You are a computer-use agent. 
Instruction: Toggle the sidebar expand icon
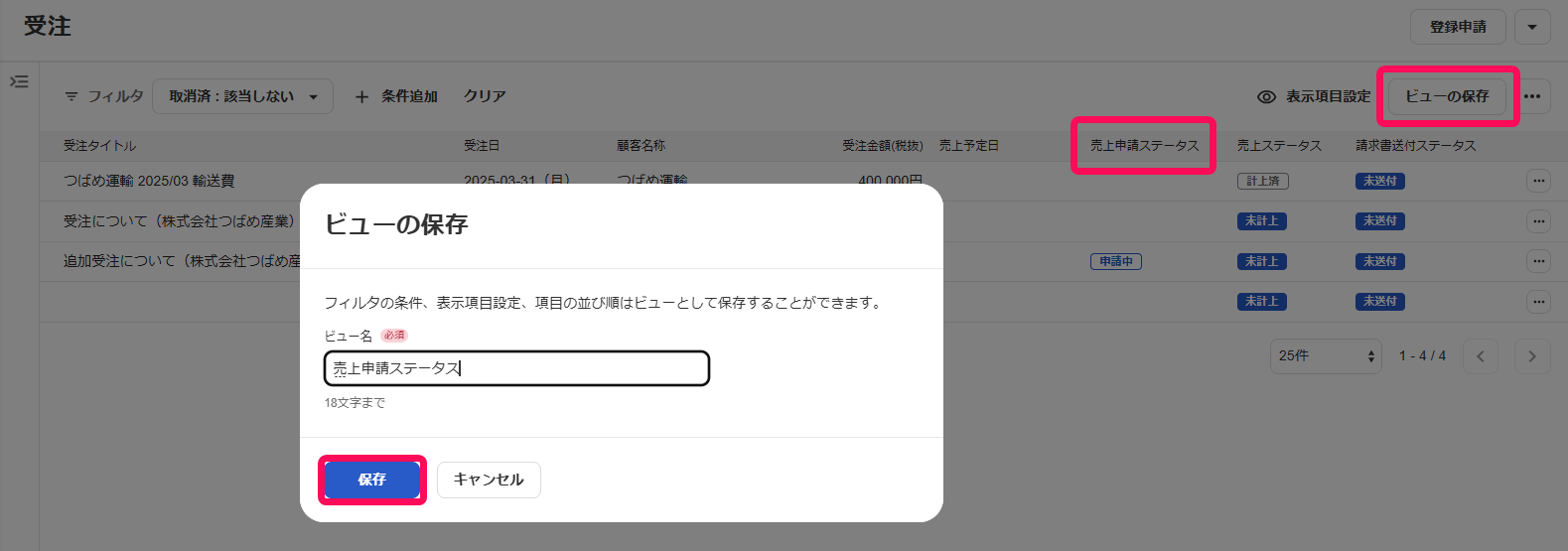(19, 81)
